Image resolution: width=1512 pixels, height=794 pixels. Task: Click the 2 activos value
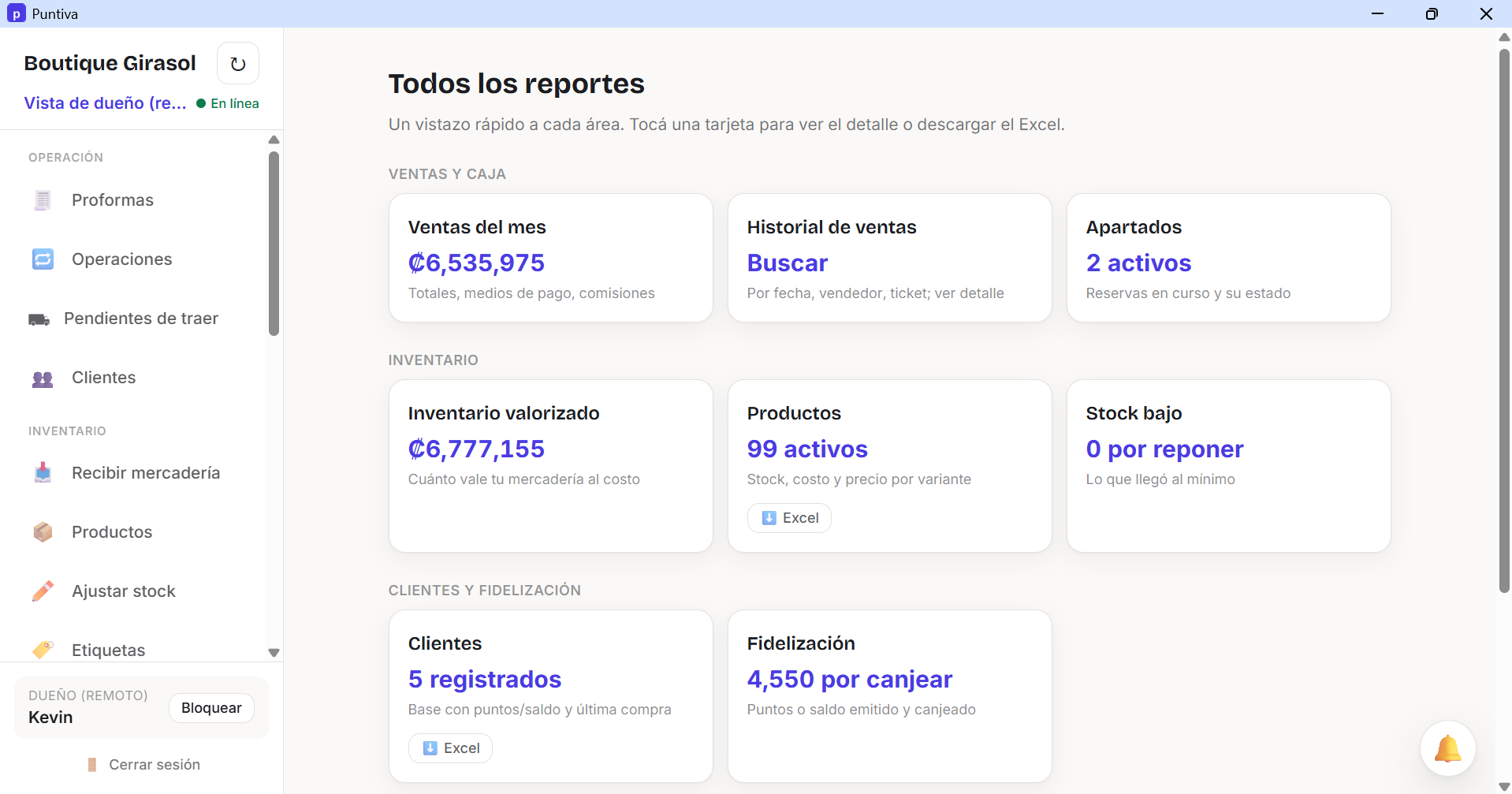point(1138,263)
